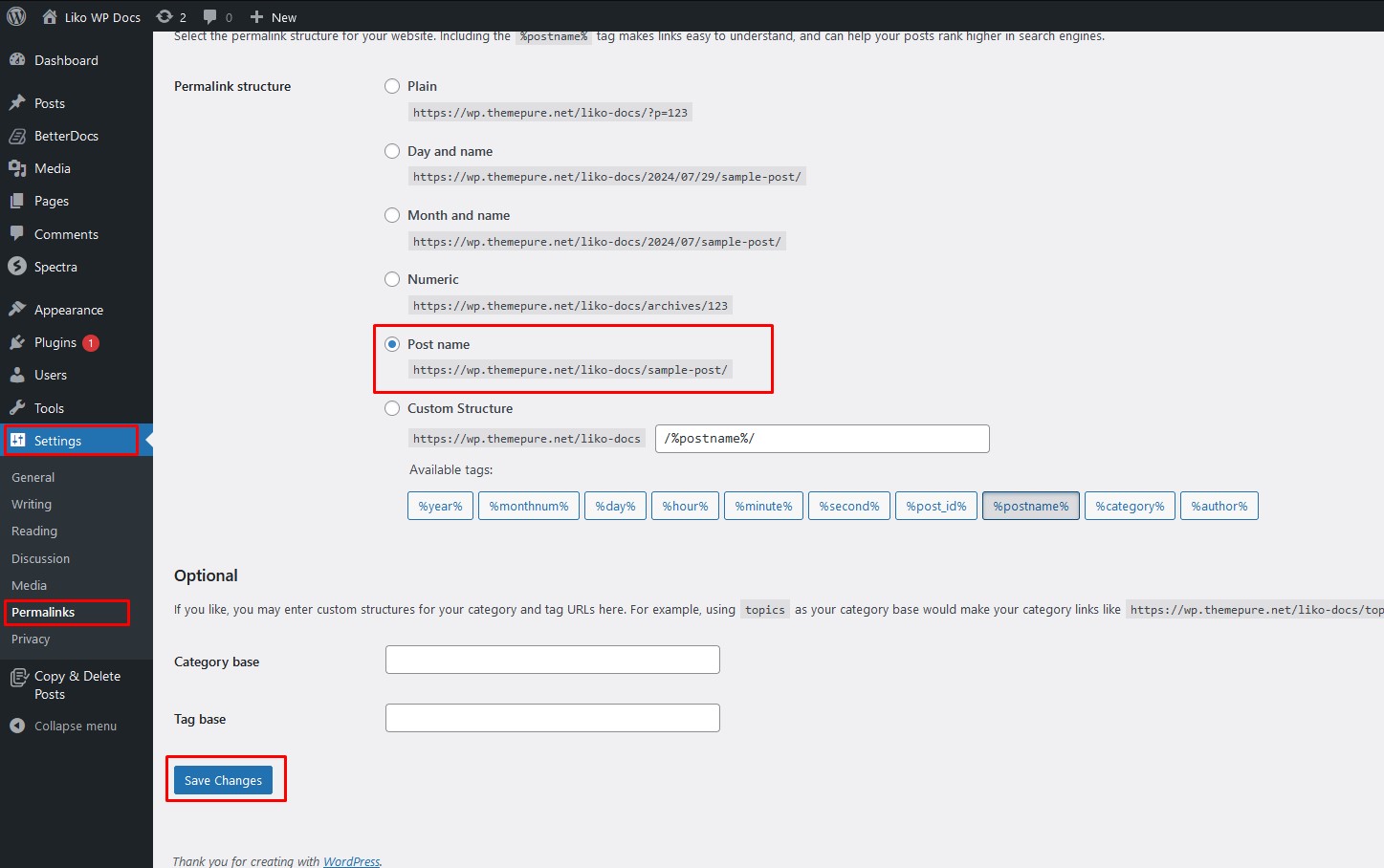Insert the %monthnum% tag button
This screenshot has height=868, width=1384.
coord(529,506)
